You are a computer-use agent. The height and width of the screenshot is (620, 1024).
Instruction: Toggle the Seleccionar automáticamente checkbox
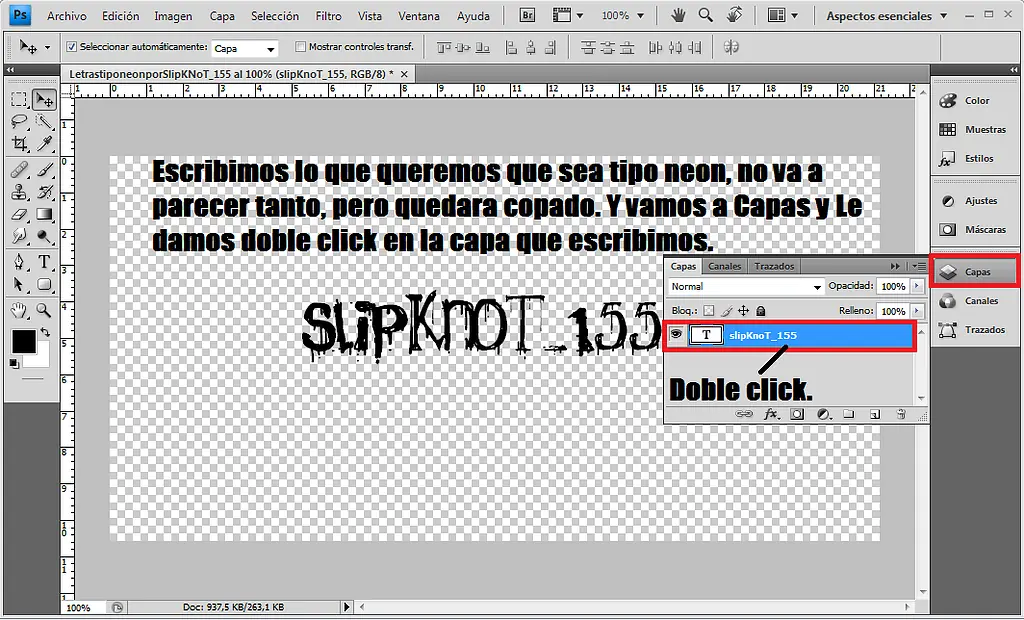72,47
